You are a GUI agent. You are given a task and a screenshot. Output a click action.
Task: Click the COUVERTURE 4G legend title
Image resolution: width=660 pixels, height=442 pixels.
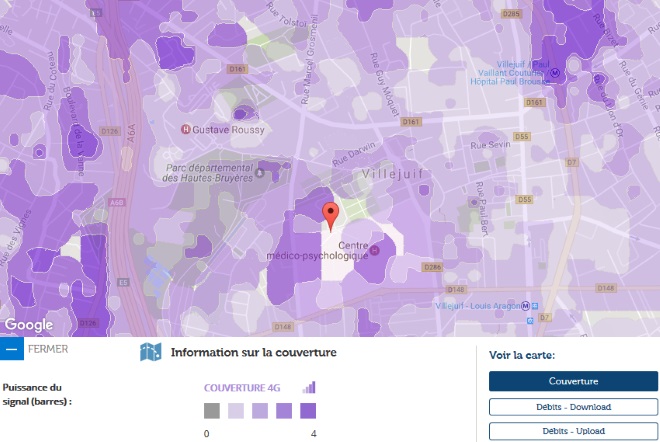pos(242,388)
